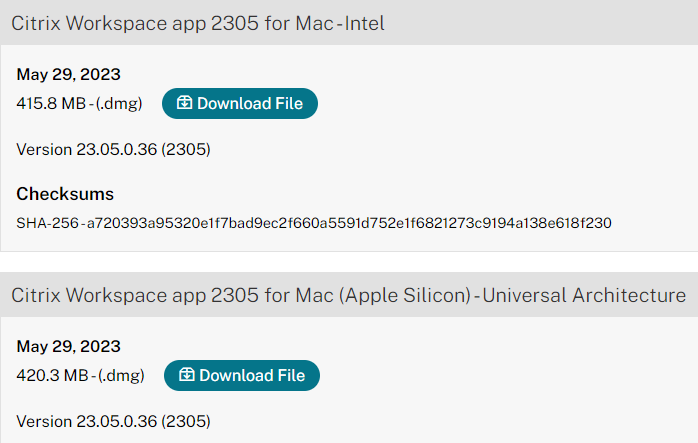Screen dimensions: 698x443
Task: Click the Download File button for Mac-Intel
Action: tap(239, 103)
